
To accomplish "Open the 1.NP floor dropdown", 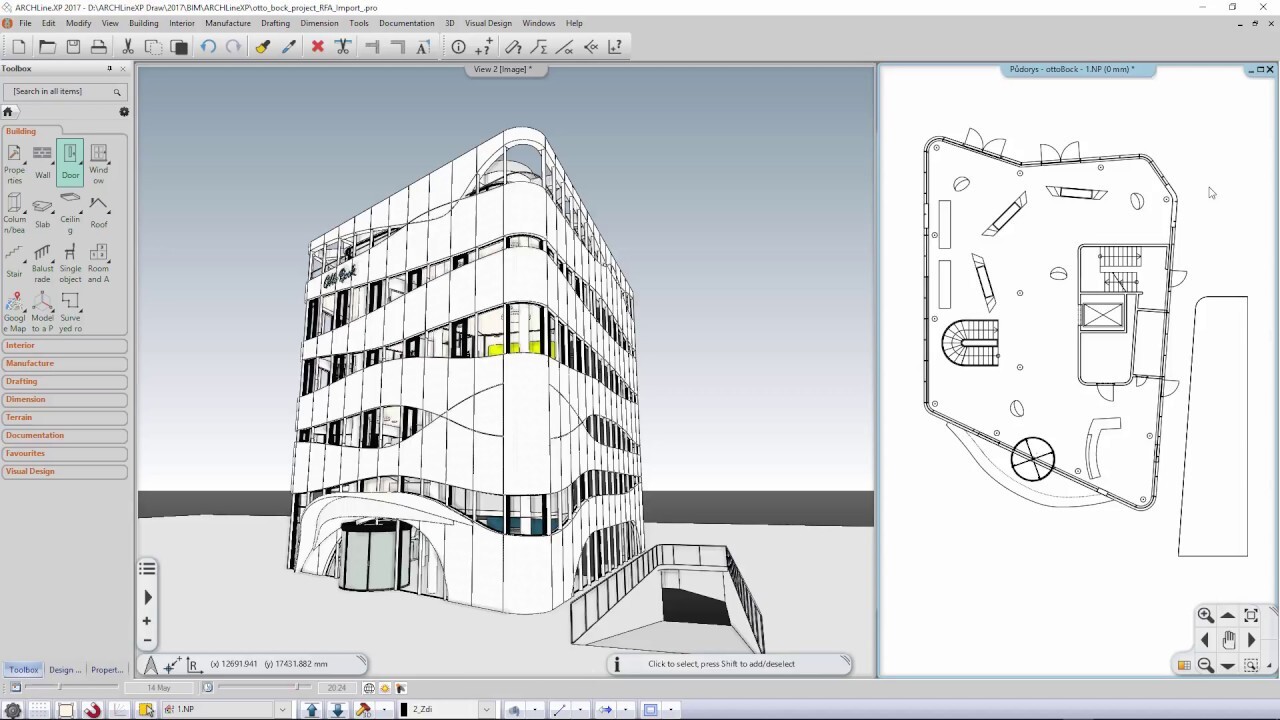I will 282,710.
